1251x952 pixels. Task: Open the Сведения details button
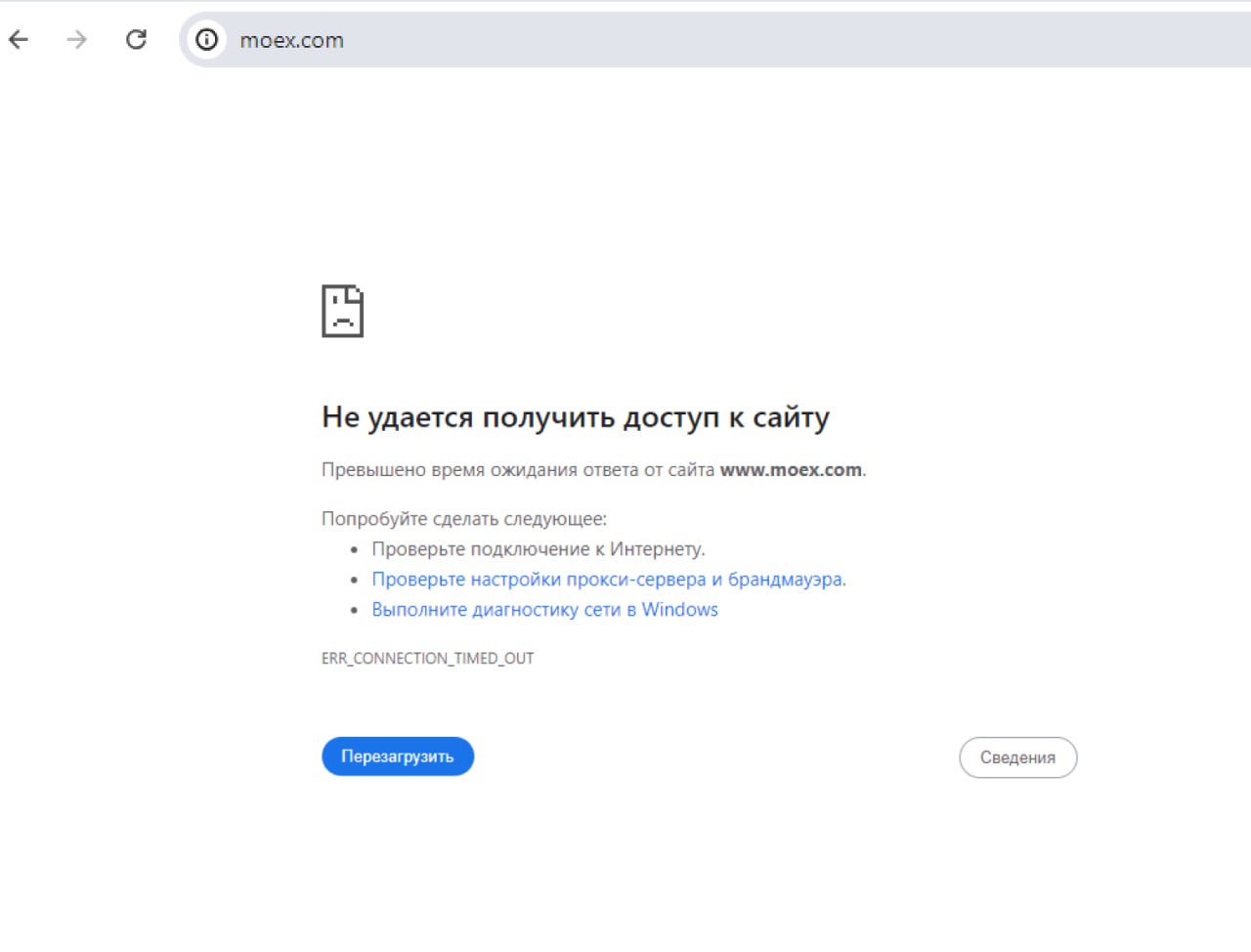pos(1017,757)
